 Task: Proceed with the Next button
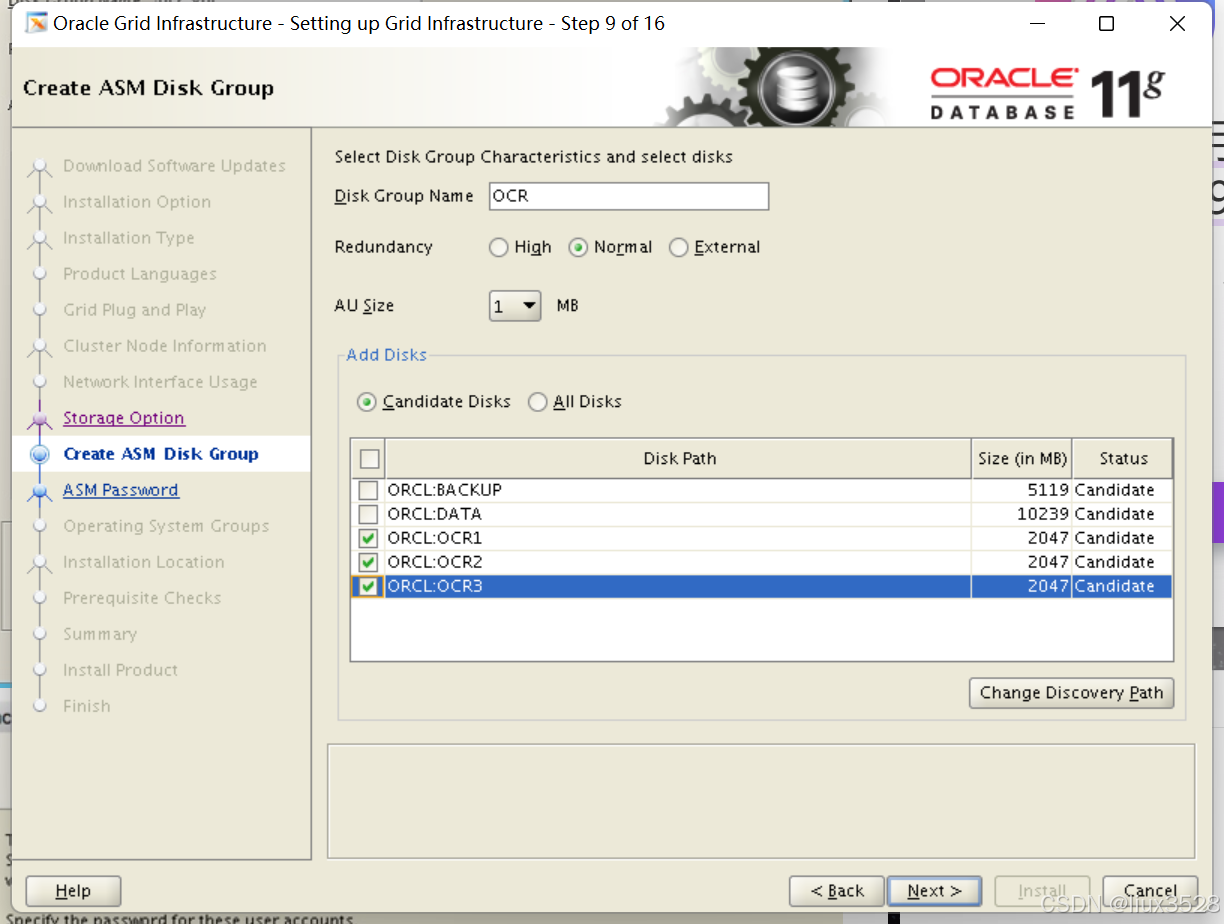[x=934, y=891]
